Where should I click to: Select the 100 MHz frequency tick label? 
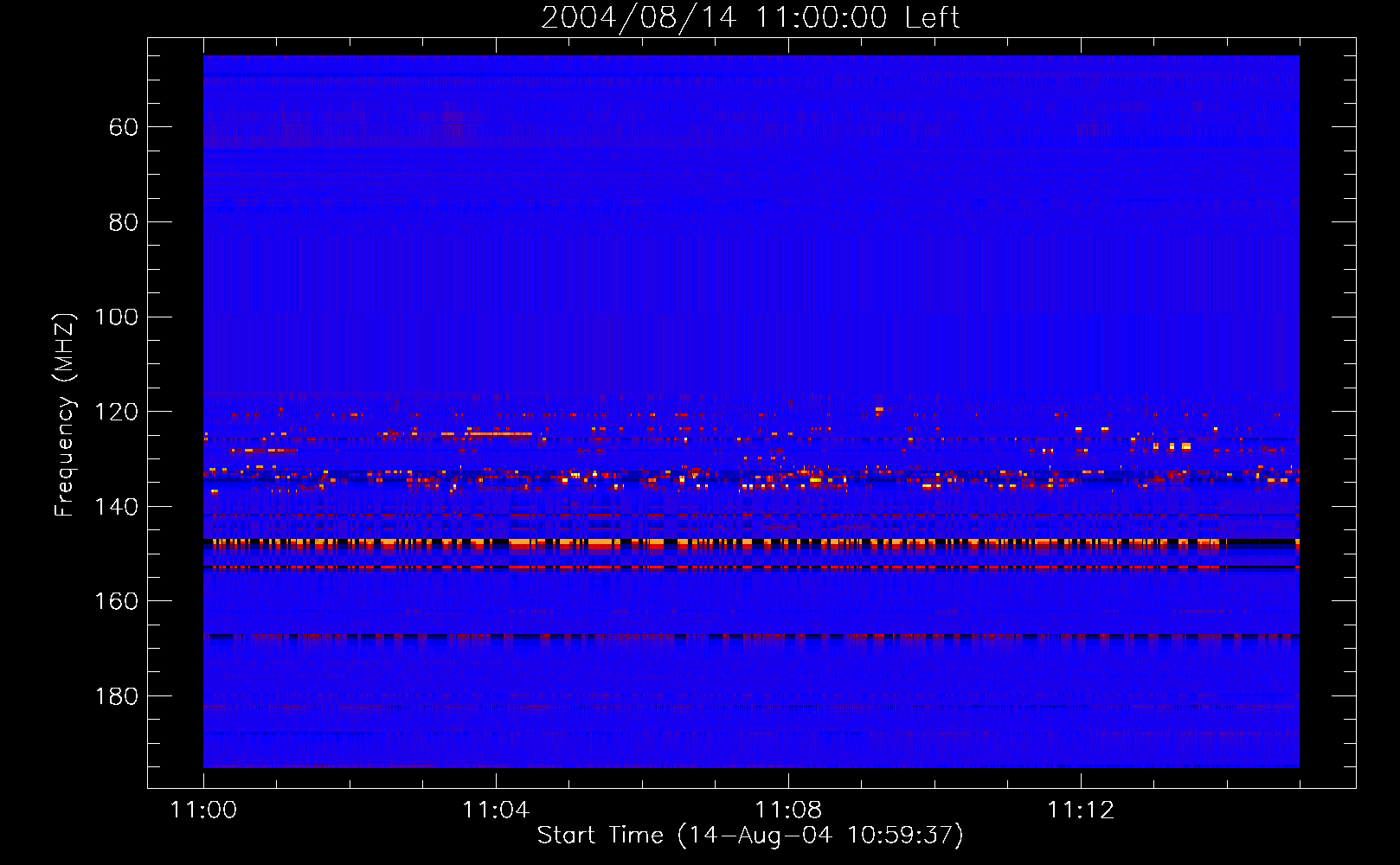[116, 317]
